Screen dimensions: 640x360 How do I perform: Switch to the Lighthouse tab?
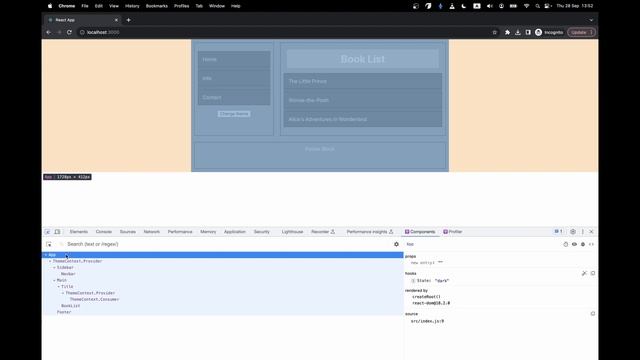click(292, 232)
